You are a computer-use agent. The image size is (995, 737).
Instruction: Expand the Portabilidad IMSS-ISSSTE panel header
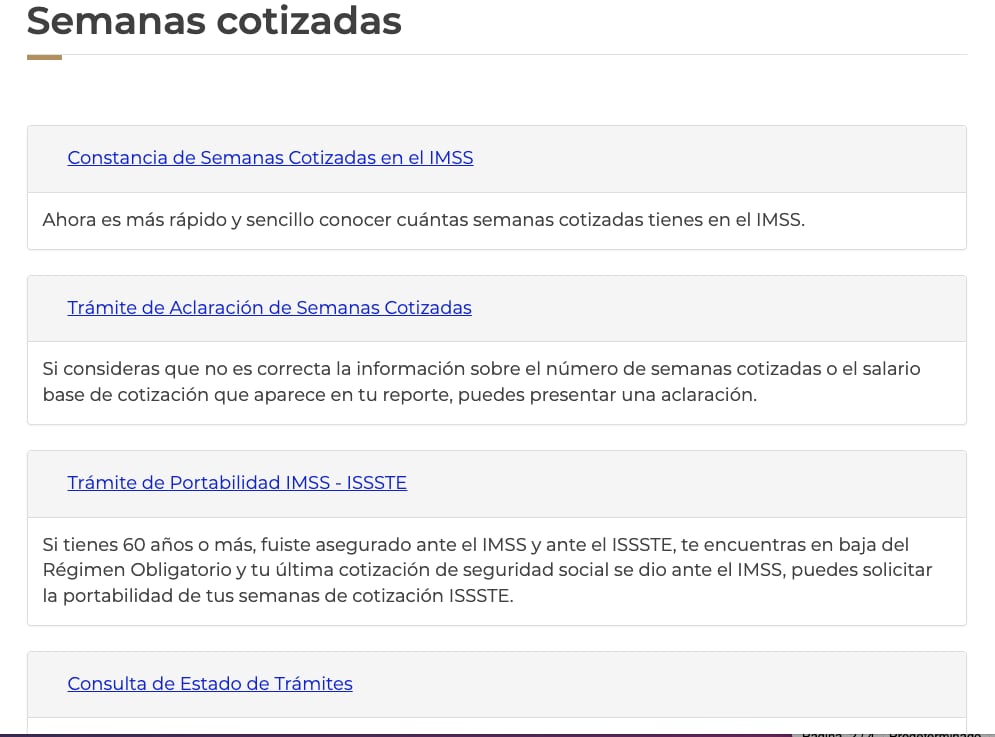(x=700, y=483)
